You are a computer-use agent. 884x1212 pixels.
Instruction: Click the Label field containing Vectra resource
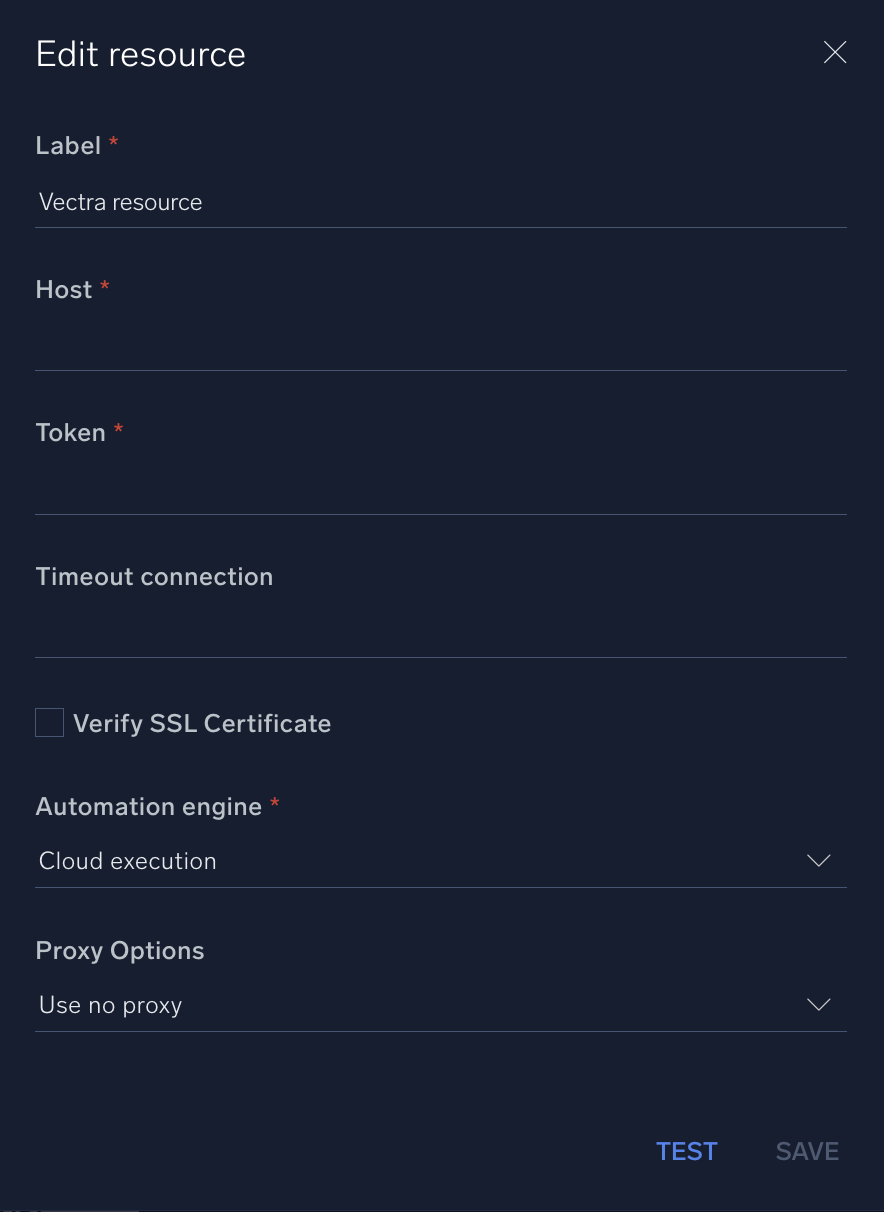point(440,203)
